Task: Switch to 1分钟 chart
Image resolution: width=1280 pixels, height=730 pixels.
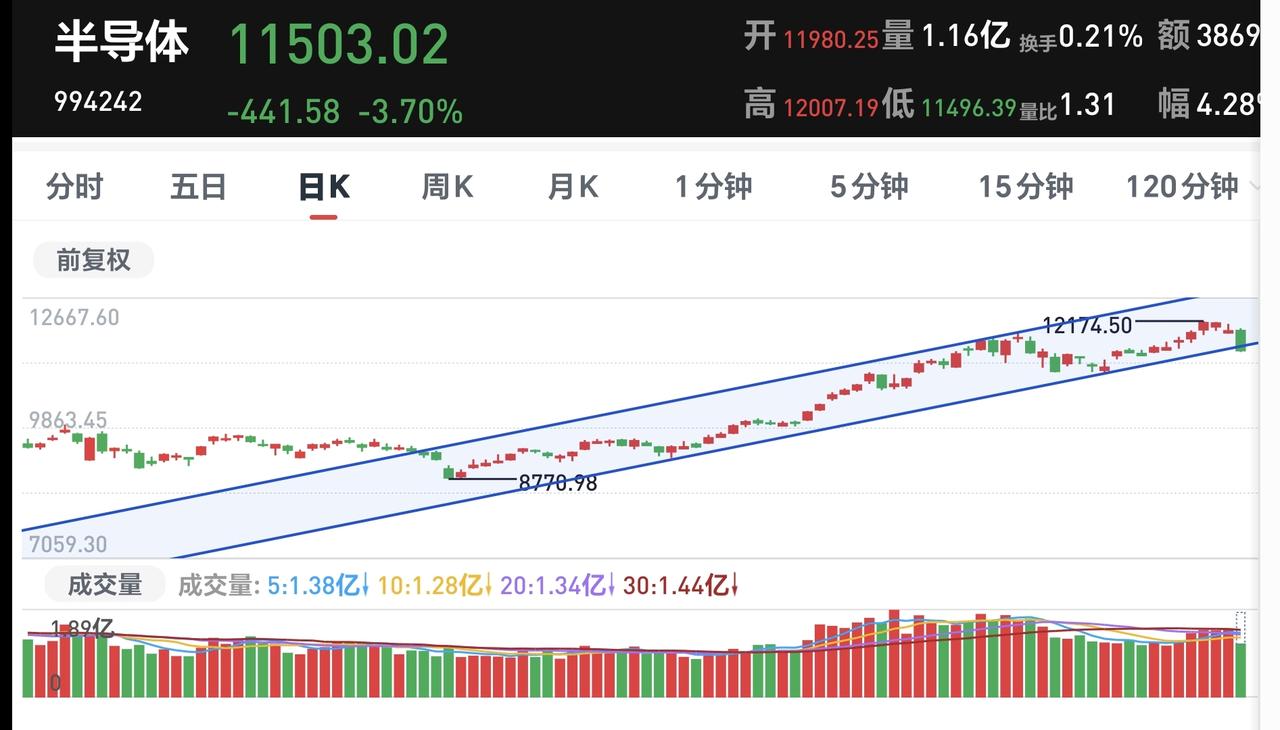Action: 713,187
